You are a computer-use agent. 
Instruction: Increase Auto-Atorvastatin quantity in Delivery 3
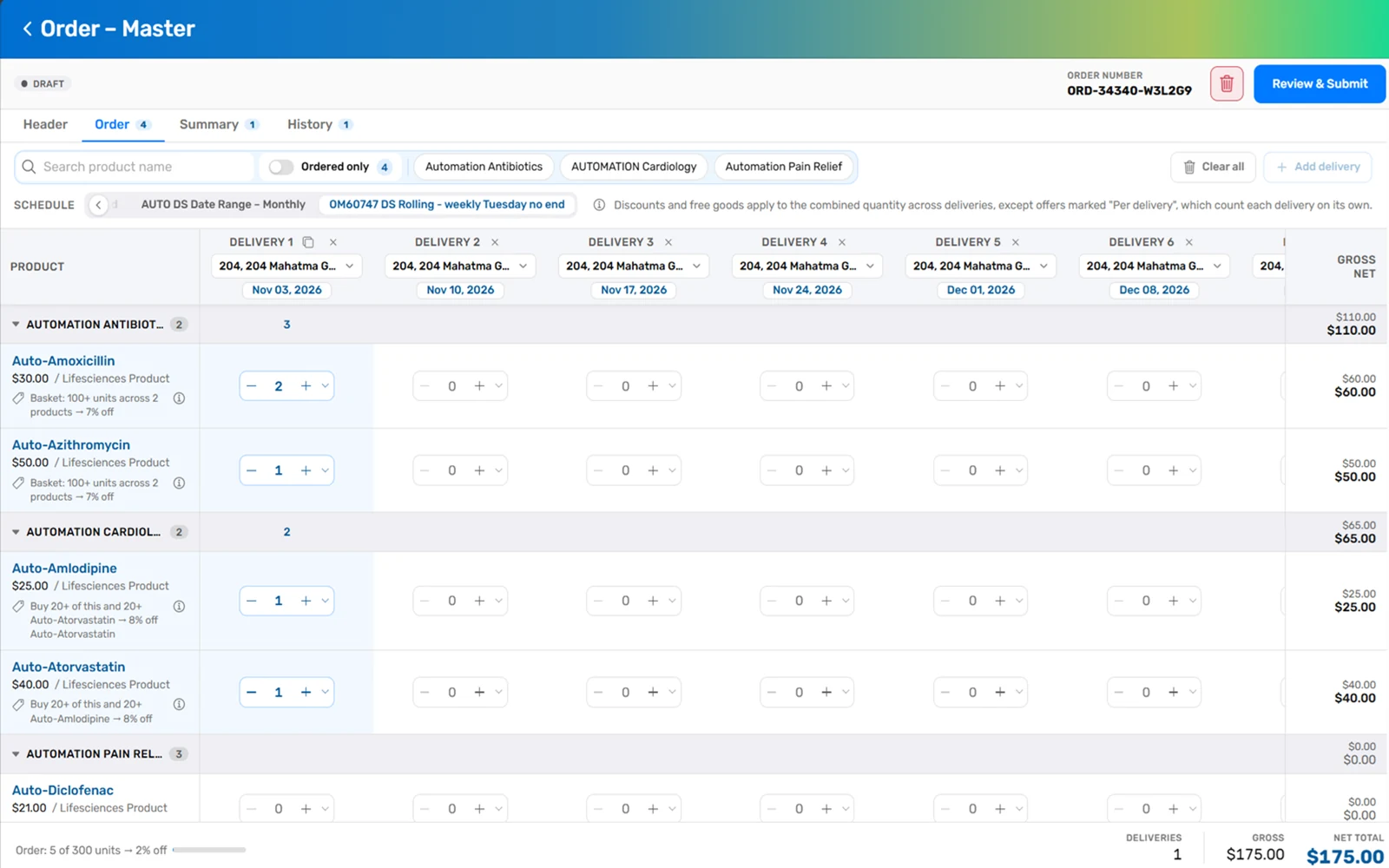pos(653,693)
